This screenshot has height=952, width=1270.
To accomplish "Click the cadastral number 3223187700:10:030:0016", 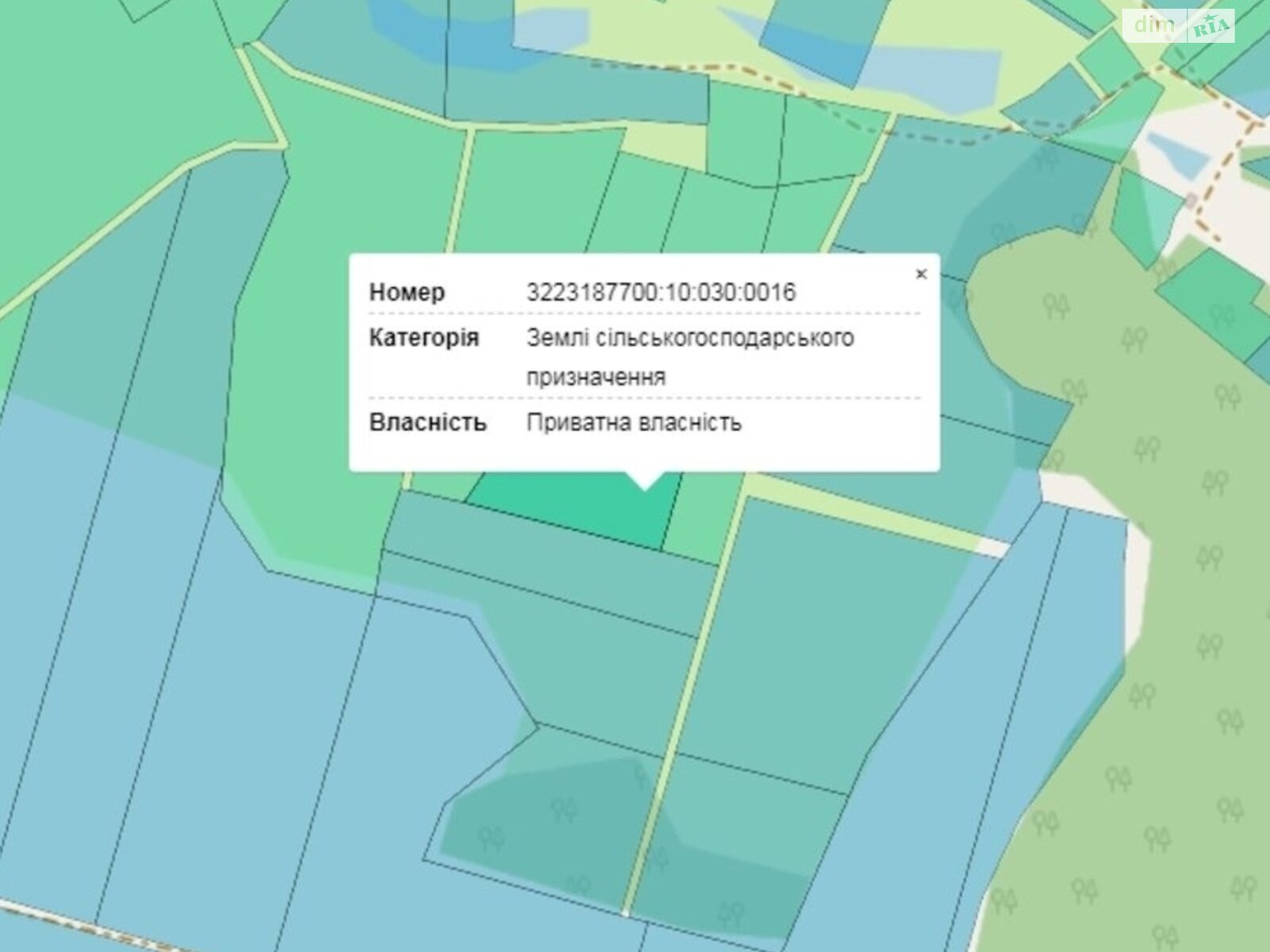I will click(x=661, y=293).
